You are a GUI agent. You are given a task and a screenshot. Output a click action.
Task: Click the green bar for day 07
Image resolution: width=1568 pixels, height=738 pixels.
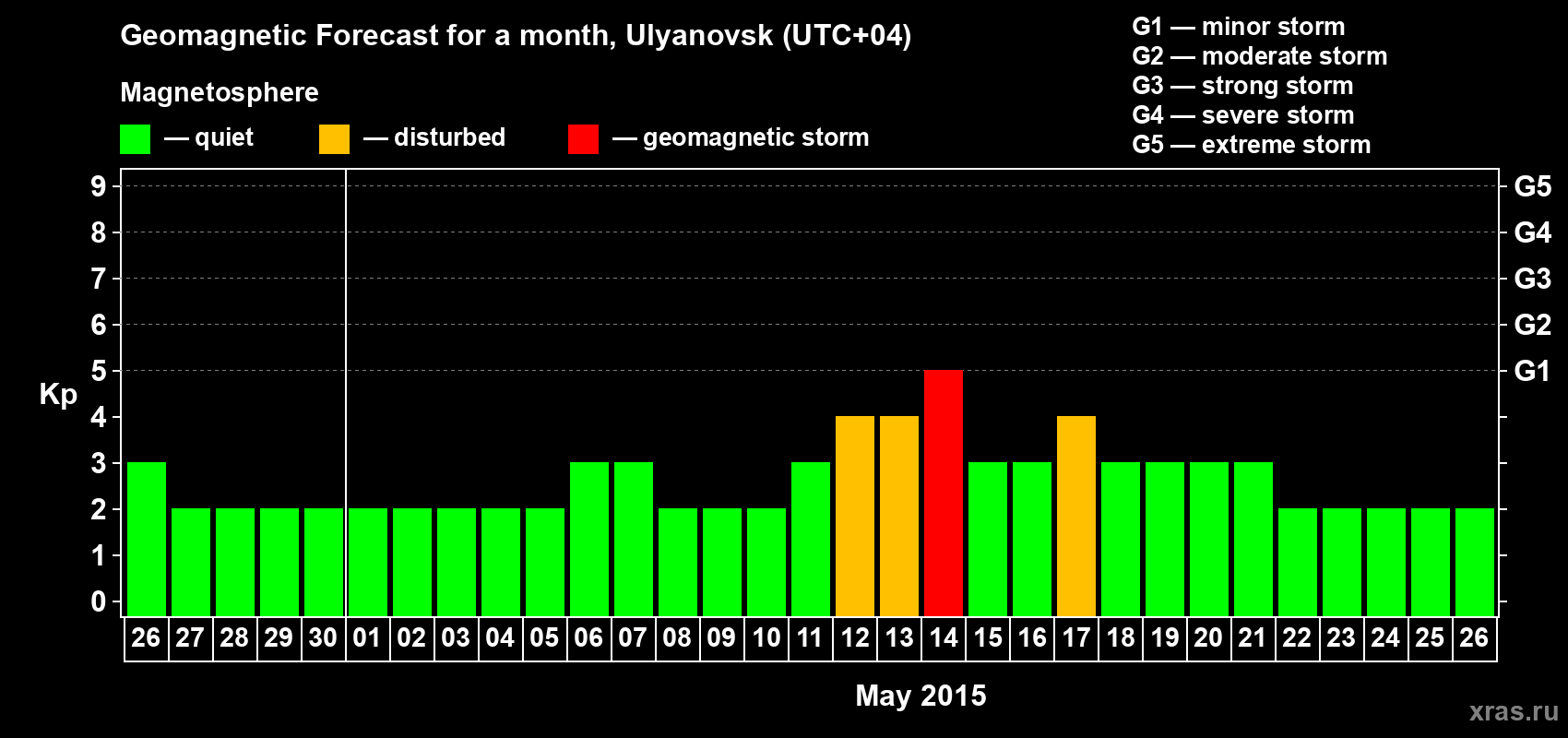pyautogui.click(x=634, y=540)
